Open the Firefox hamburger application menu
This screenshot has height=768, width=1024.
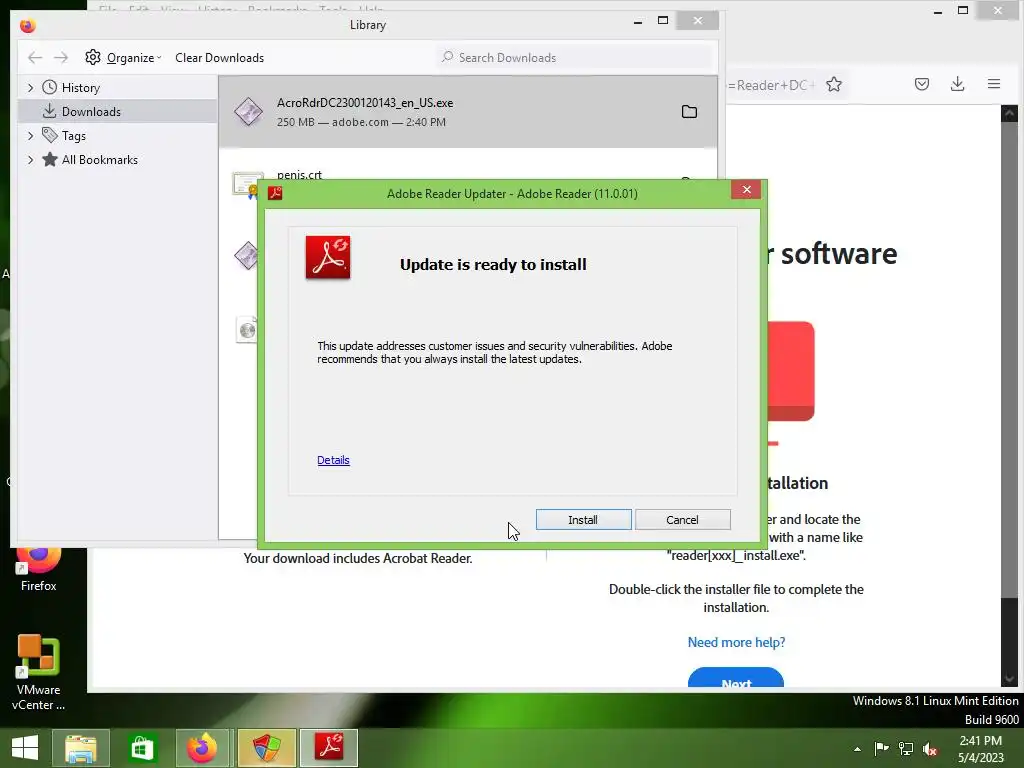(x=994, y=84)
